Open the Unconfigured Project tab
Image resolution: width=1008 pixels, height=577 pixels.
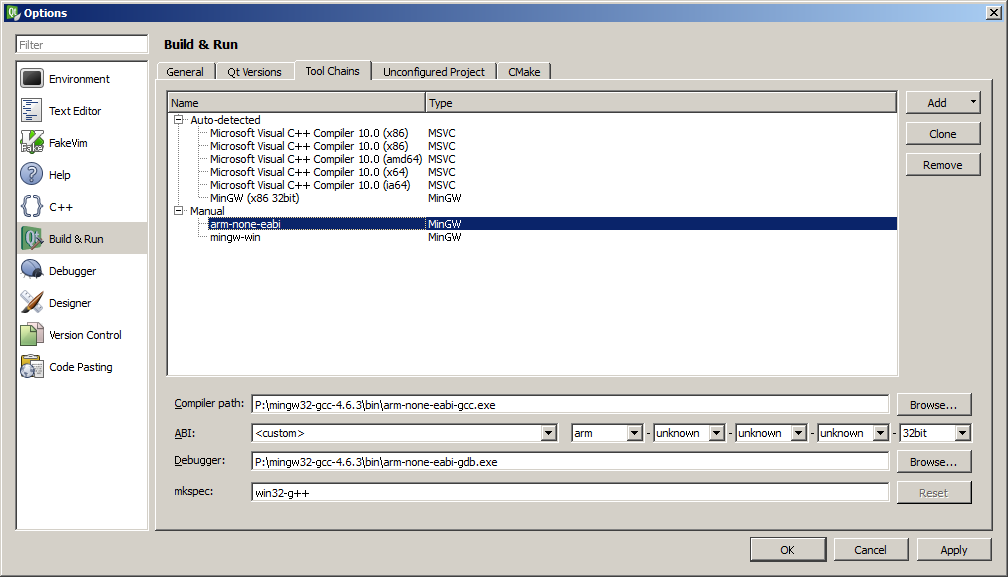[434, 72]
